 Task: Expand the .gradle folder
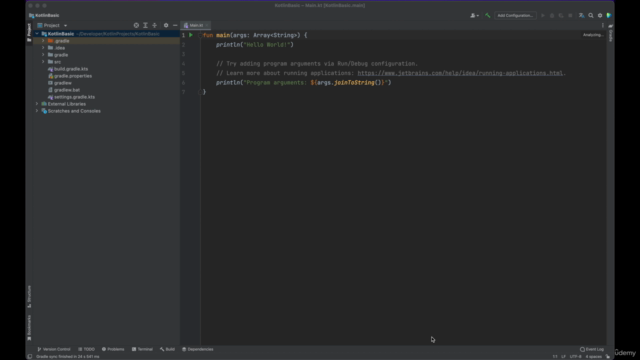pos(43,41)
